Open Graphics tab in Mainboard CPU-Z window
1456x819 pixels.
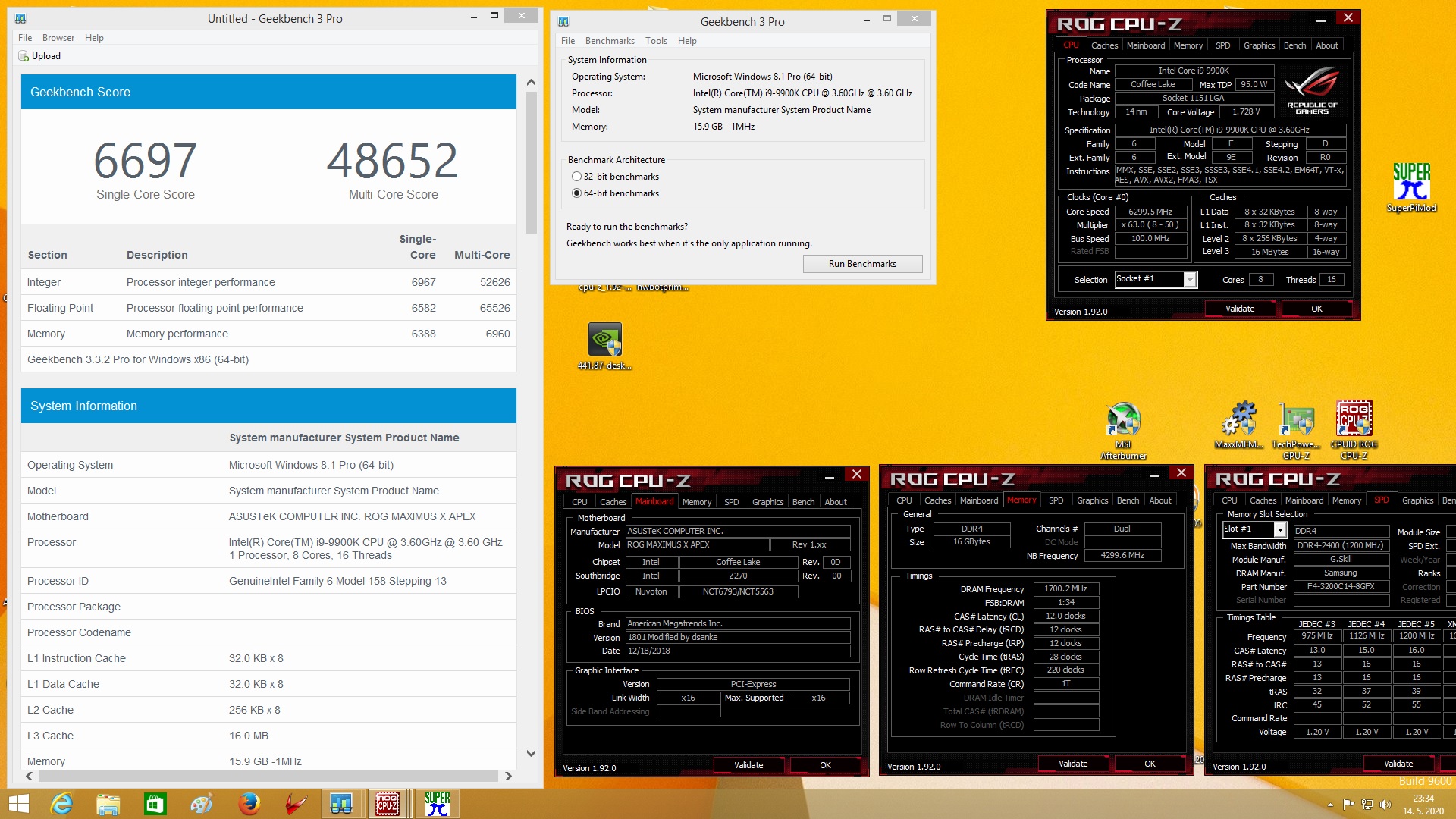(x=767, y=502)
